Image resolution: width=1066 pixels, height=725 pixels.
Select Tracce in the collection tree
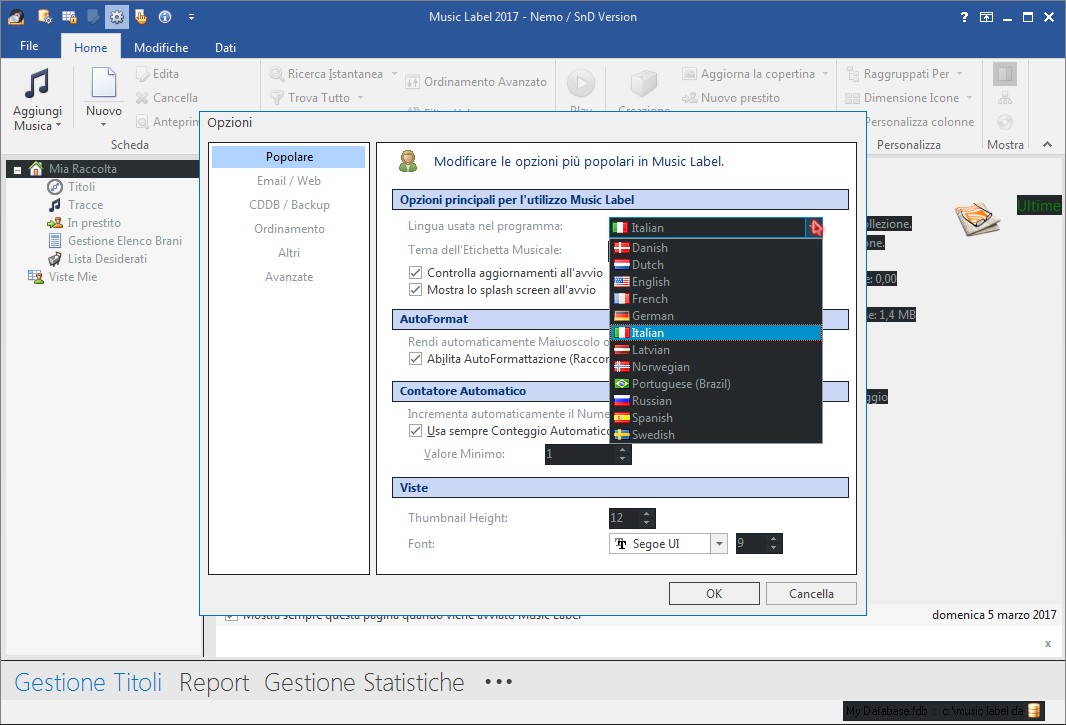85,205
